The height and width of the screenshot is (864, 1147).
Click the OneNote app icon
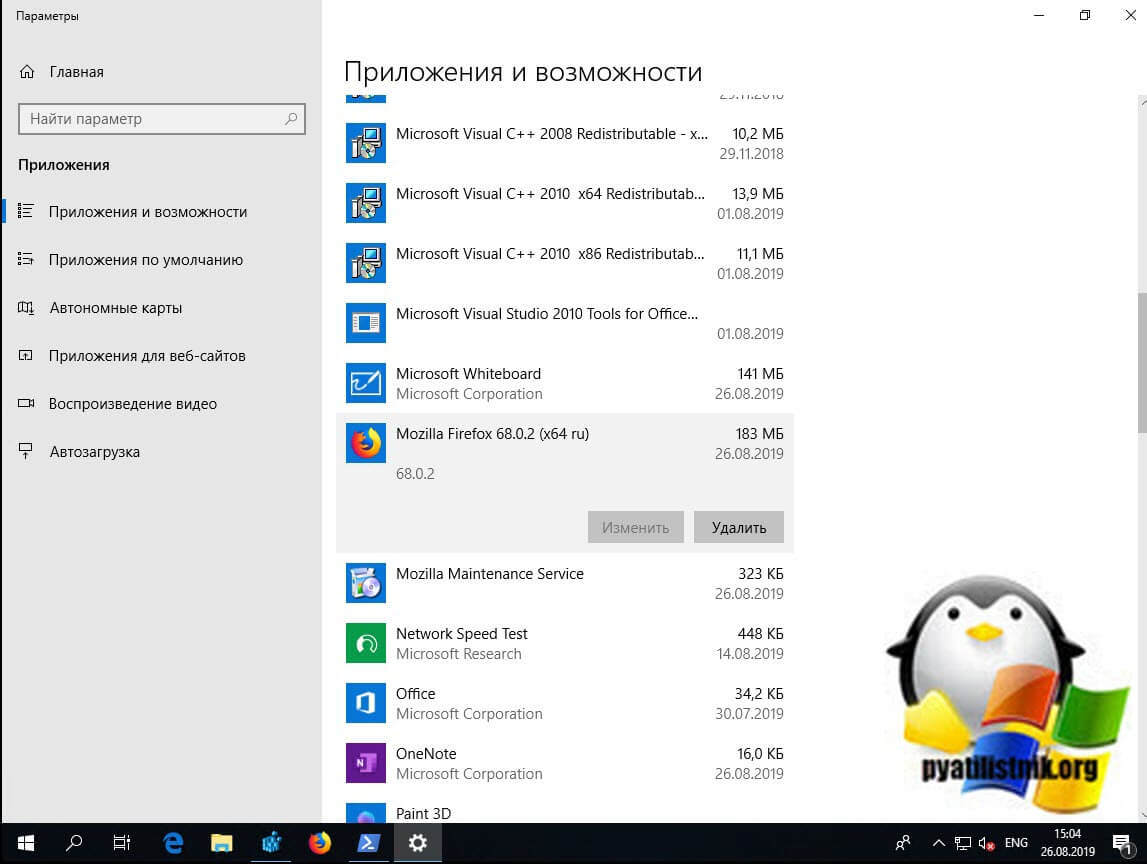point(366,763)
